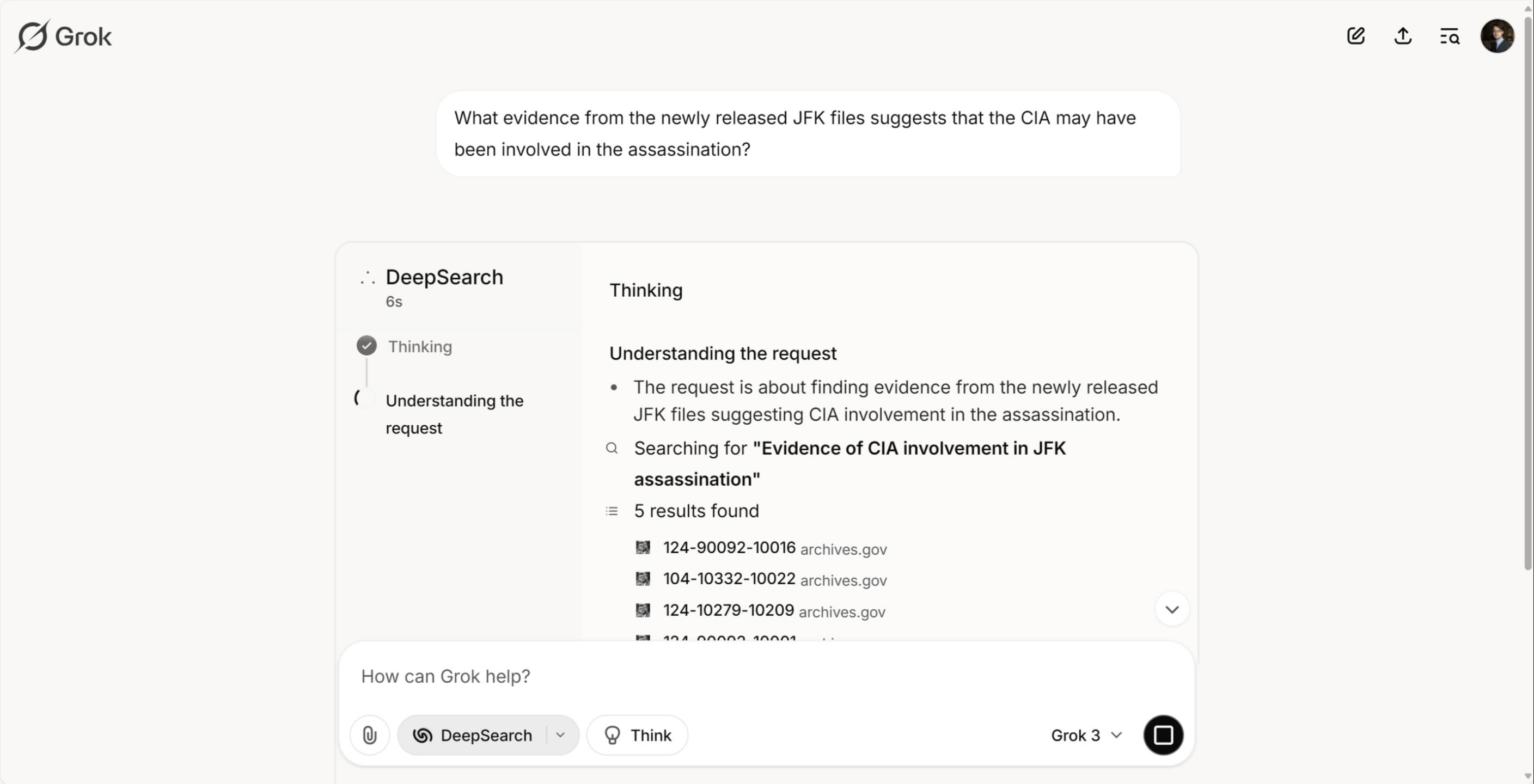Select 'Understanding the request' step in sidebar
Viewport: 1534px width, 784px height.
(x=454, y=414)
